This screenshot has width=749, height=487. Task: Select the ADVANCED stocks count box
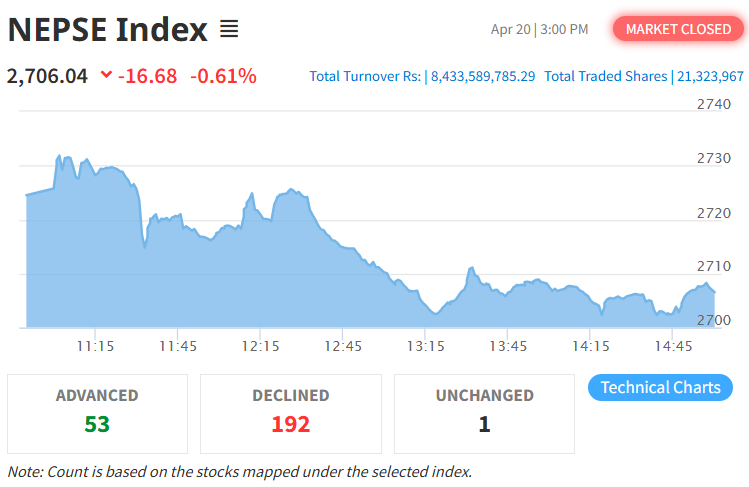tap(97, 413)
